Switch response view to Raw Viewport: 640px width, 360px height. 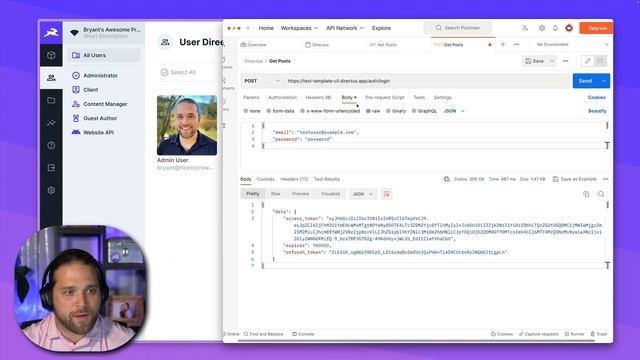pyautogui.click(x=276, y=194)
